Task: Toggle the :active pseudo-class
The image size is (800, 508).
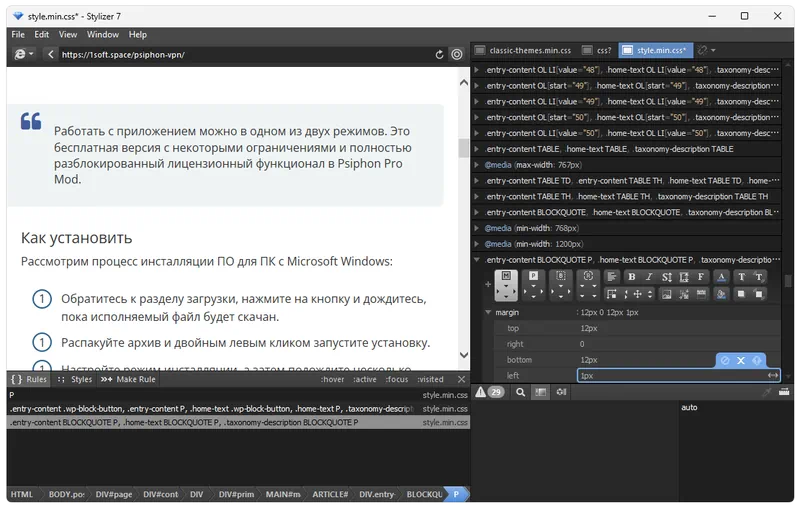Action: (364, 379)
